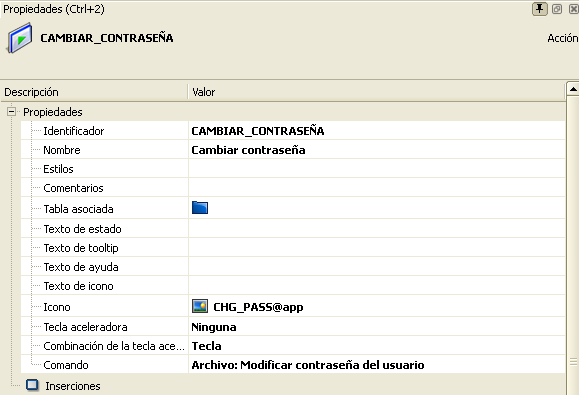Click the Identificador value CAMBIAR_CONTRASEÑA
Screen dimensions: 579x395
click(258, 131)
